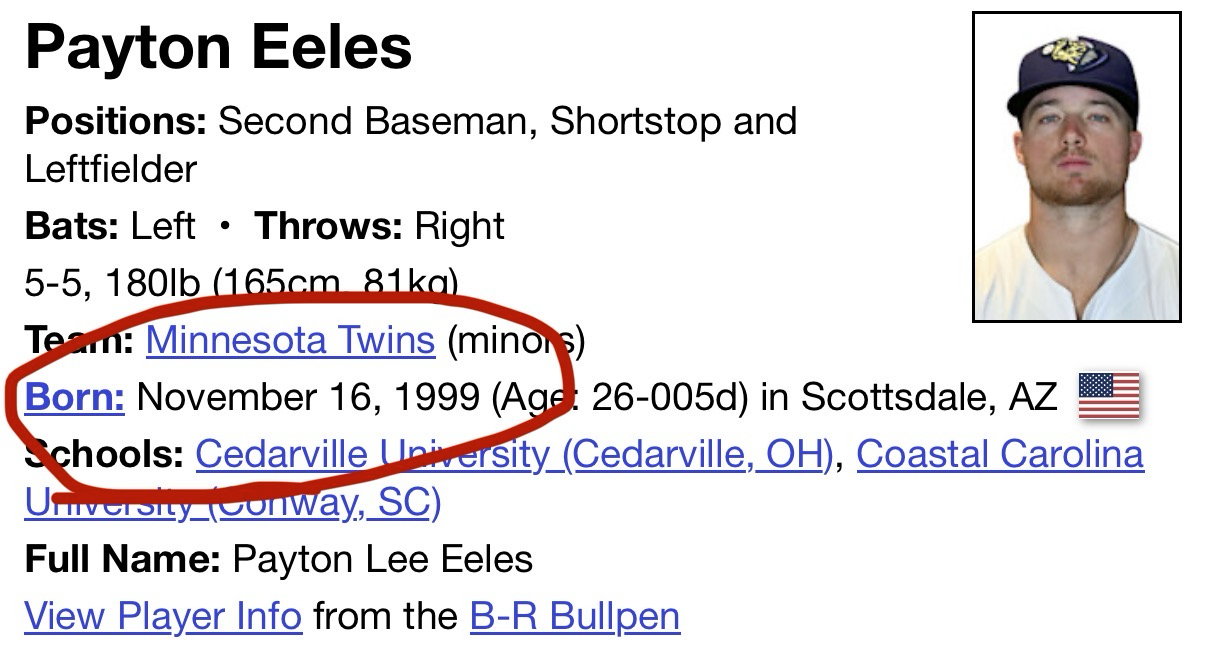Visit the B-R Bullpen link
Image resolution: width=1206 pixels, height=668 pixels.
[x=574, y=615]
